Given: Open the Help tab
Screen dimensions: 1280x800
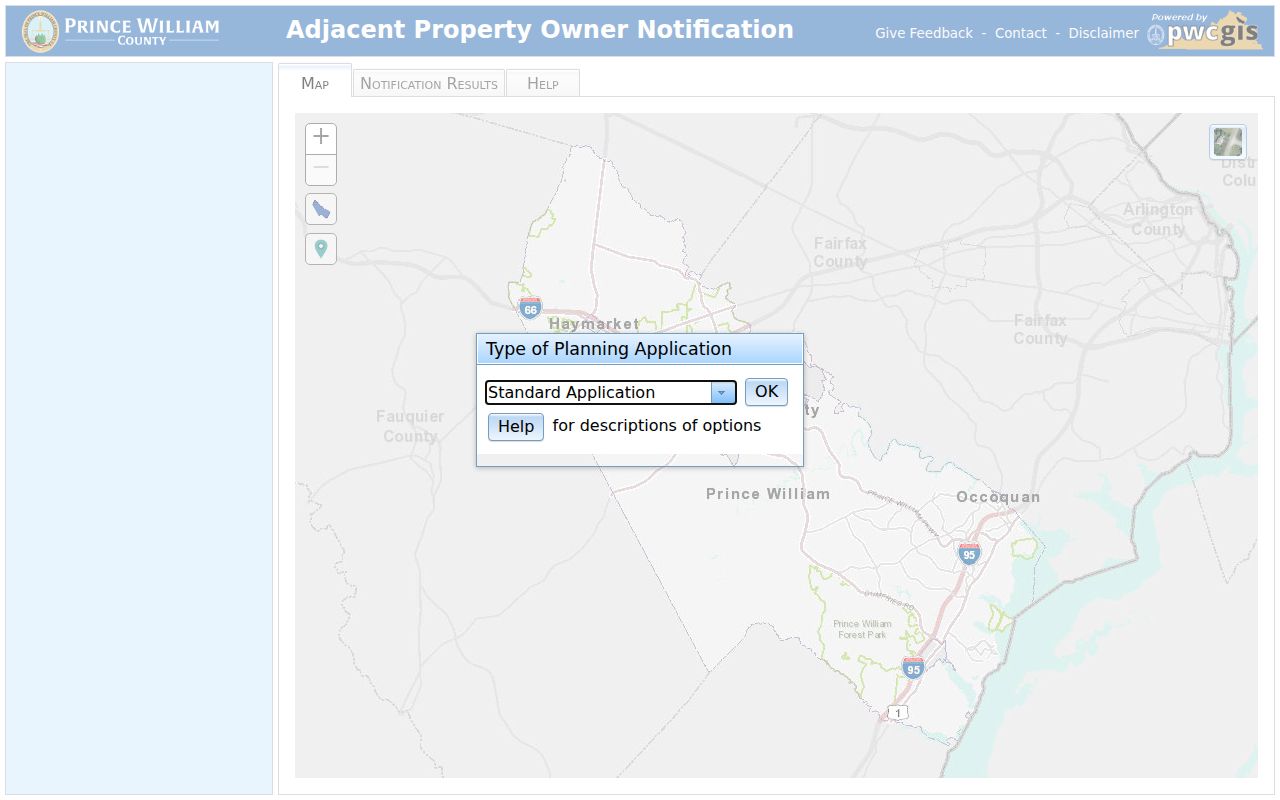Looking at the screenshot, I should pos(543,84).
